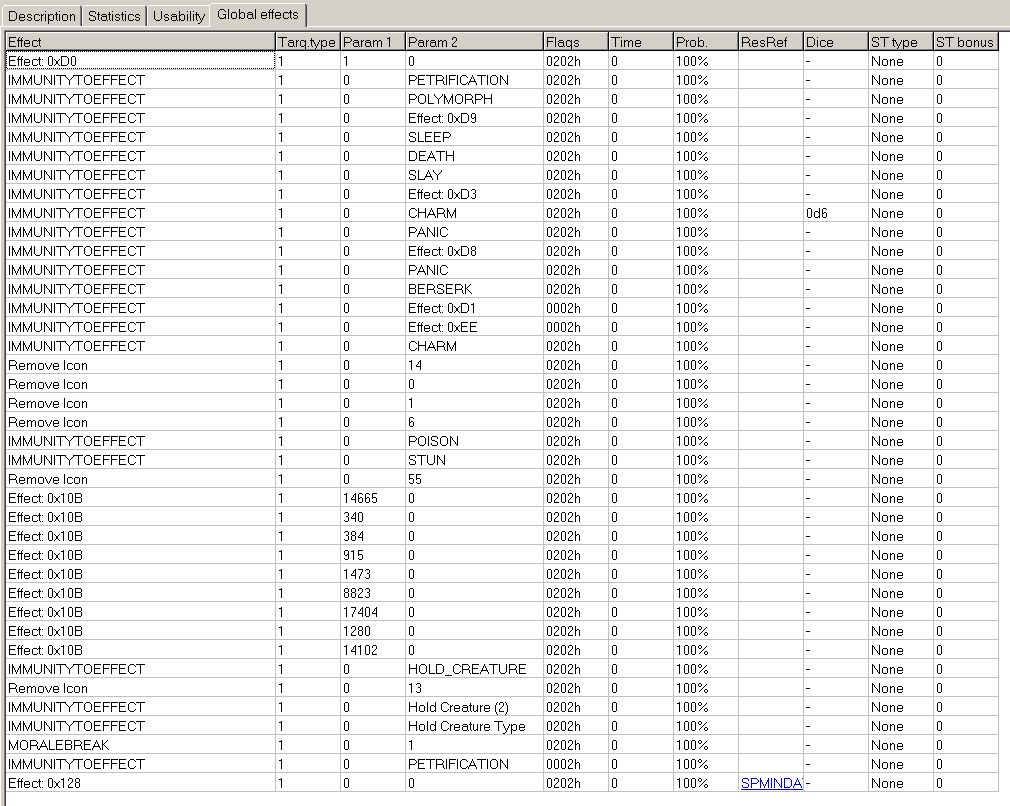Select Param 1 value 8823

coord(373,593)
